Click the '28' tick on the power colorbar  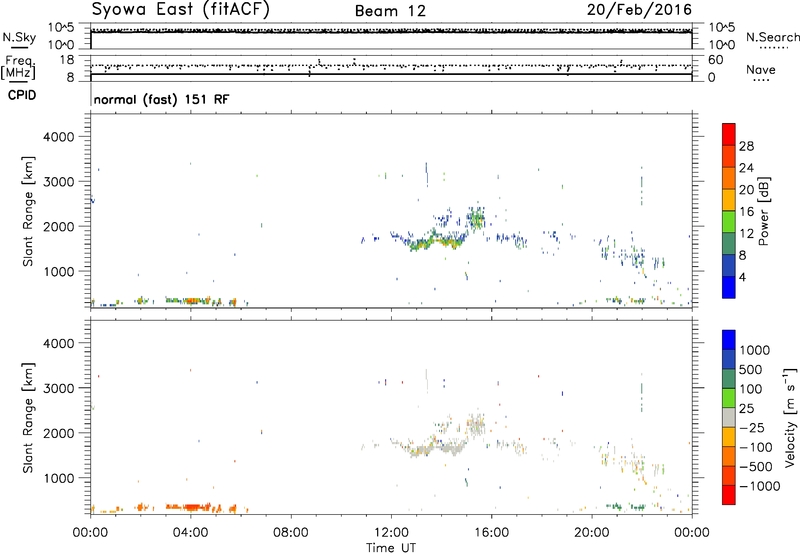pyautogui.click(x=746, y=146)
